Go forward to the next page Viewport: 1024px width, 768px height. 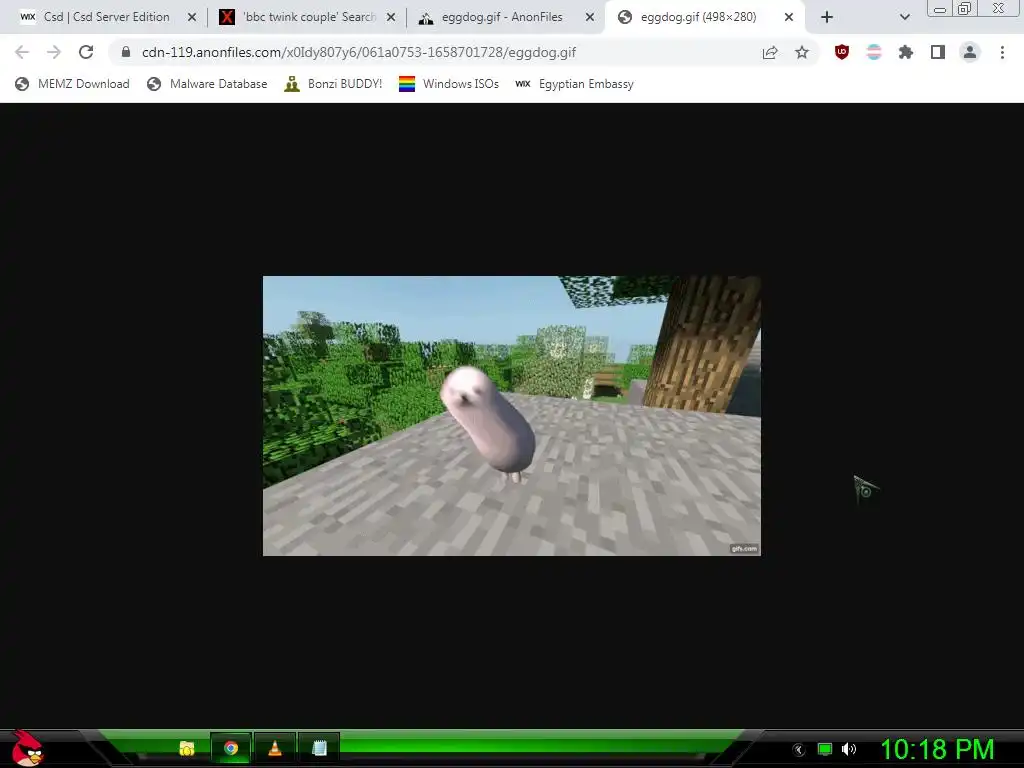(x=54, y=52)
